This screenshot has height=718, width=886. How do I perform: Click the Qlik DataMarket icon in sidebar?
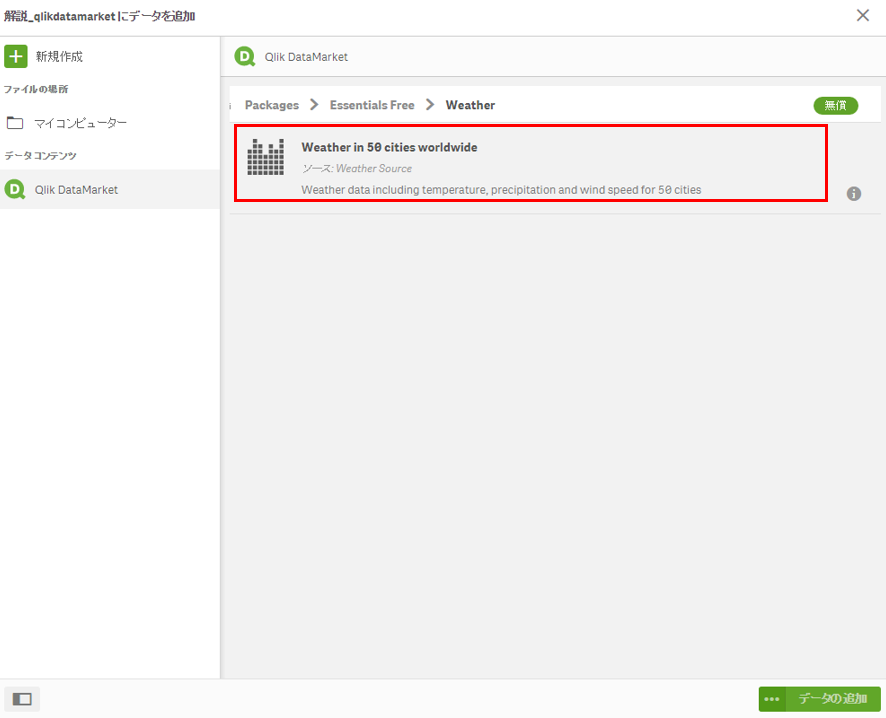pyautogui.click(x=15, y=189)
